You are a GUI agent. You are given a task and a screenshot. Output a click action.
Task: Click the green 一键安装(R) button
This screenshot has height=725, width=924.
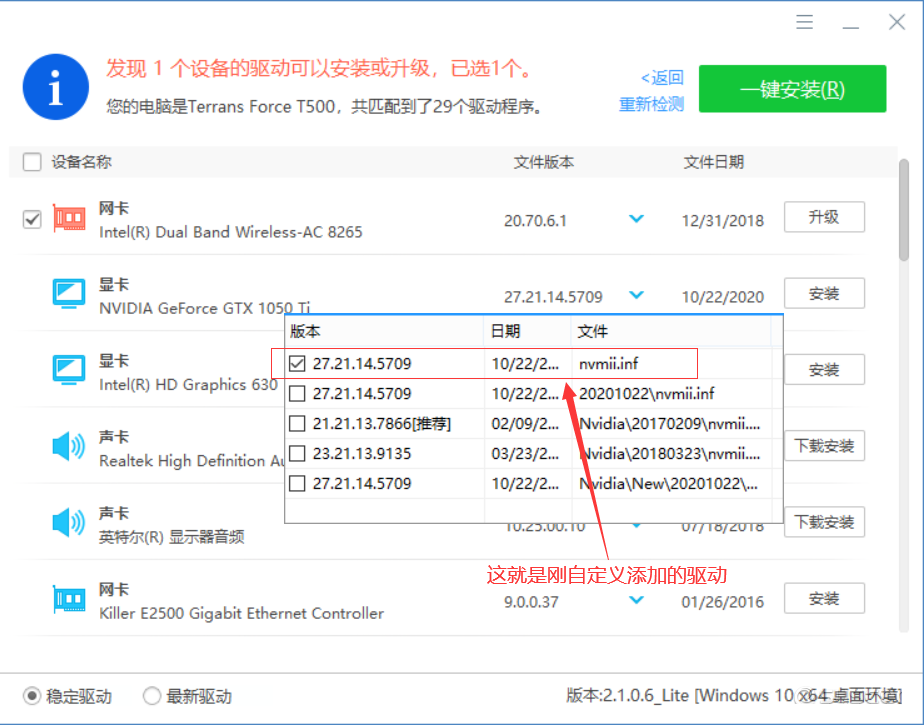pos(792,89)
